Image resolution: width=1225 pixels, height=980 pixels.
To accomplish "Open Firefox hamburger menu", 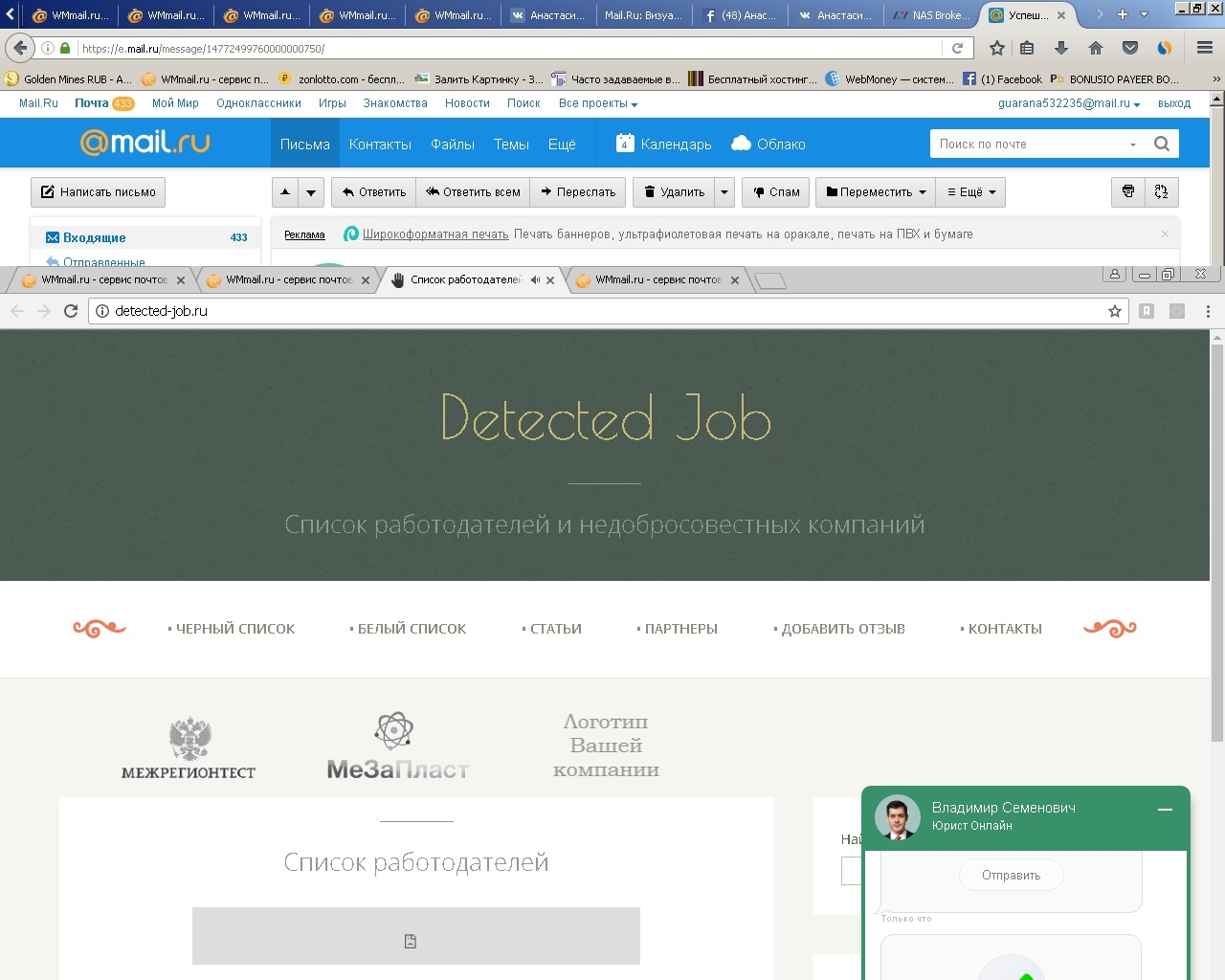I will 1205,48.
